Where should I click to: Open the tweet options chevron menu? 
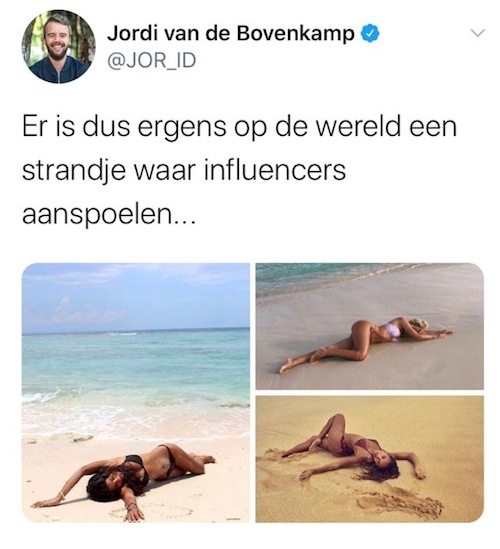[x=477, y=33]
